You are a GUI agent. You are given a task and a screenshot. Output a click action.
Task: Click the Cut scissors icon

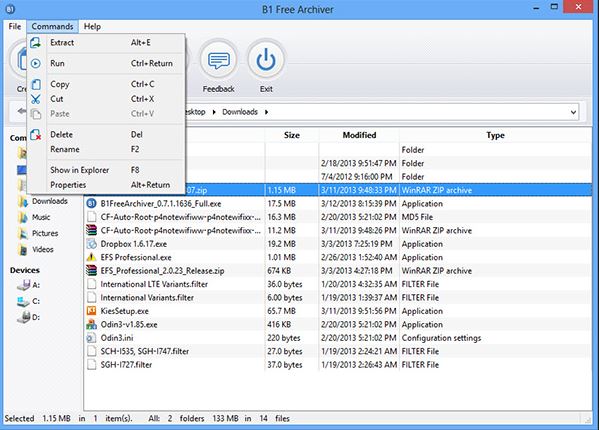36,99
